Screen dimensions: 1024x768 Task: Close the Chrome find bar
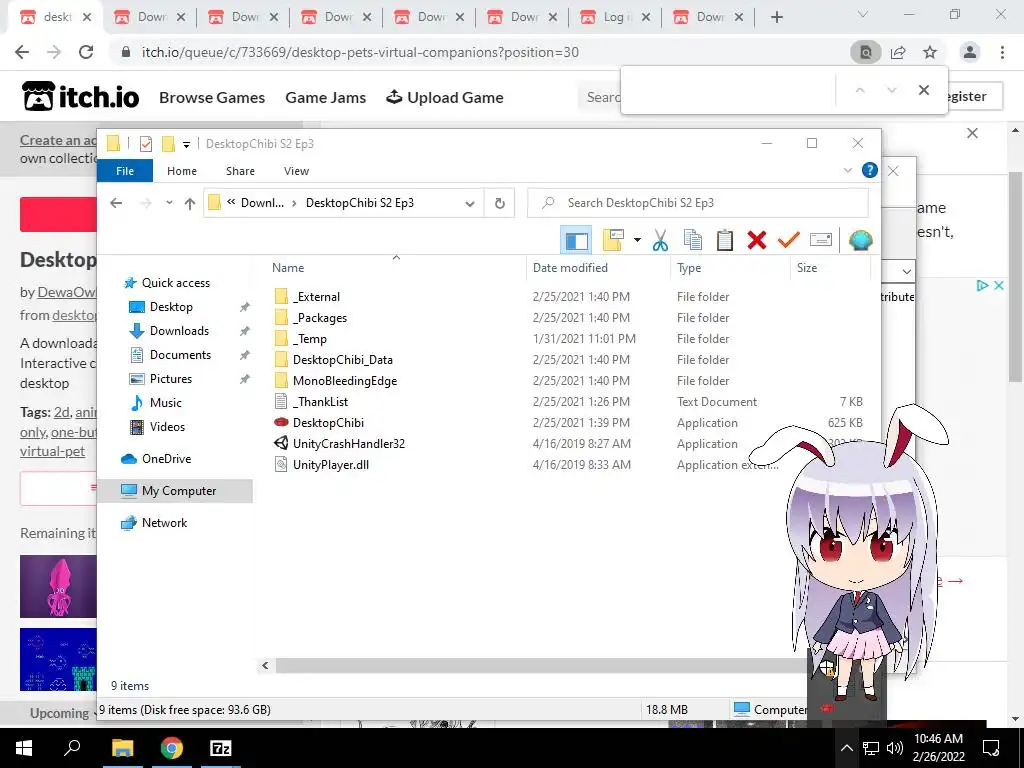923,90
